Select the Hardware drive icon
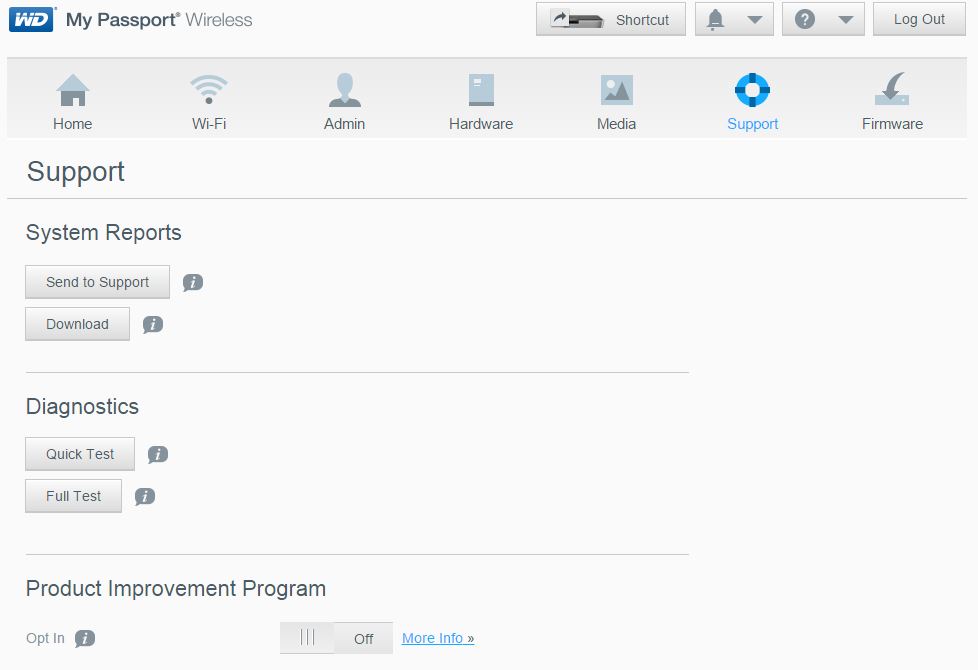 [481, 90]
